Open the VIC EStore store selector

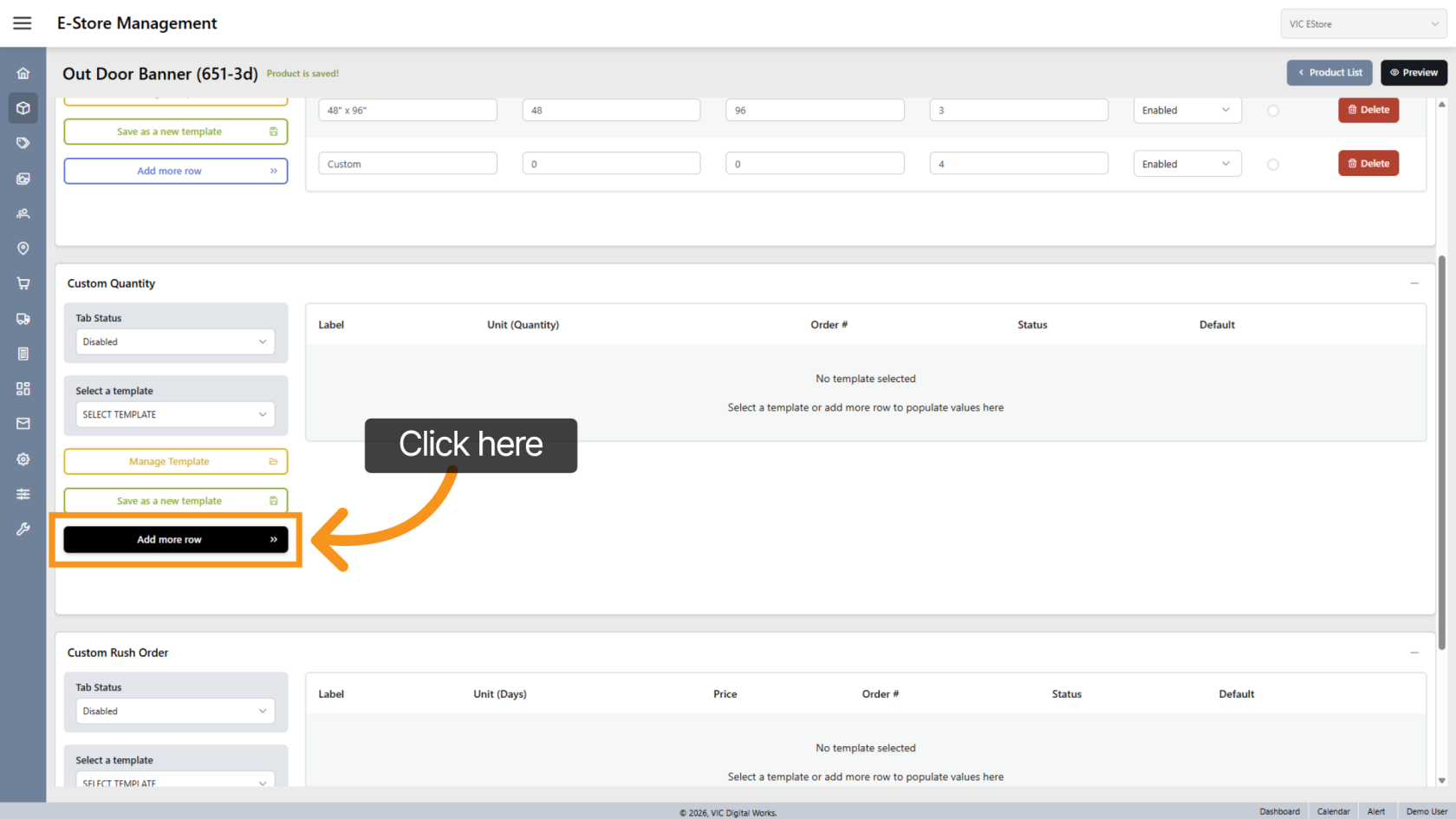click(1363, 24)
